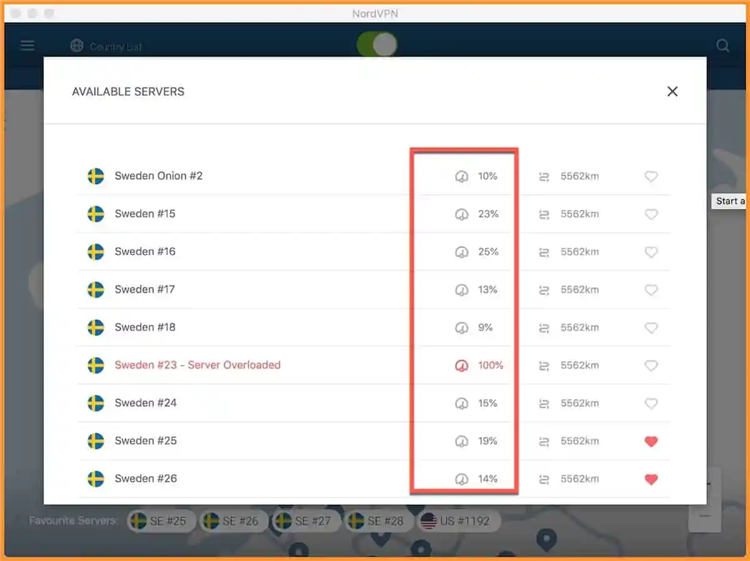Viewport: 750px width, 561px height.
Task: Click the 9% load value for Sweden #18
Action: pos(485,328)
